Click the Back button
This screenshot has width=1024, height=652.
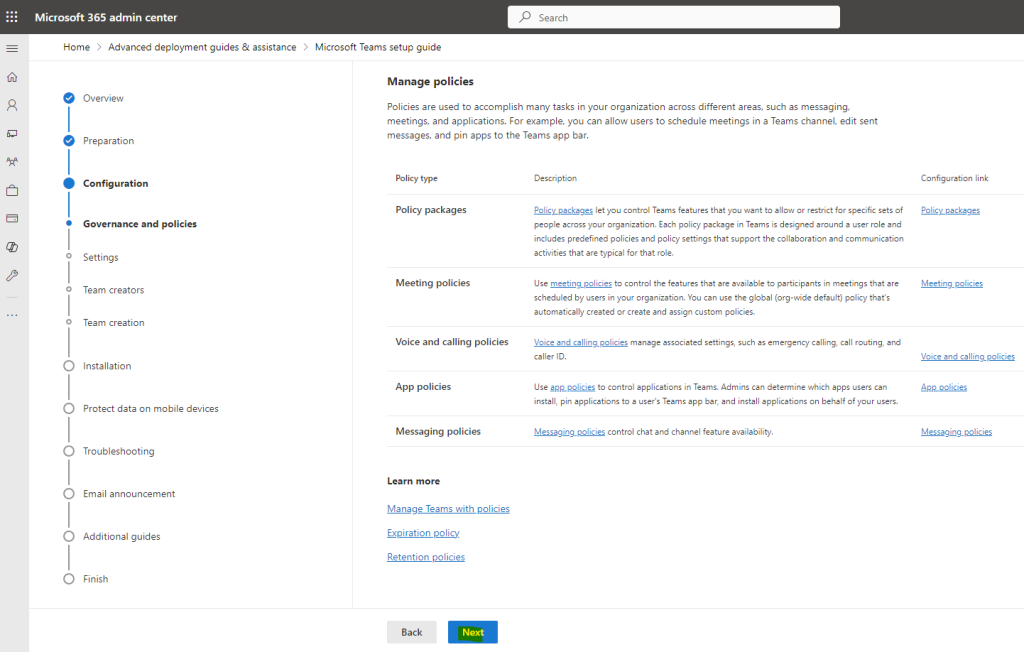point(411,632)
